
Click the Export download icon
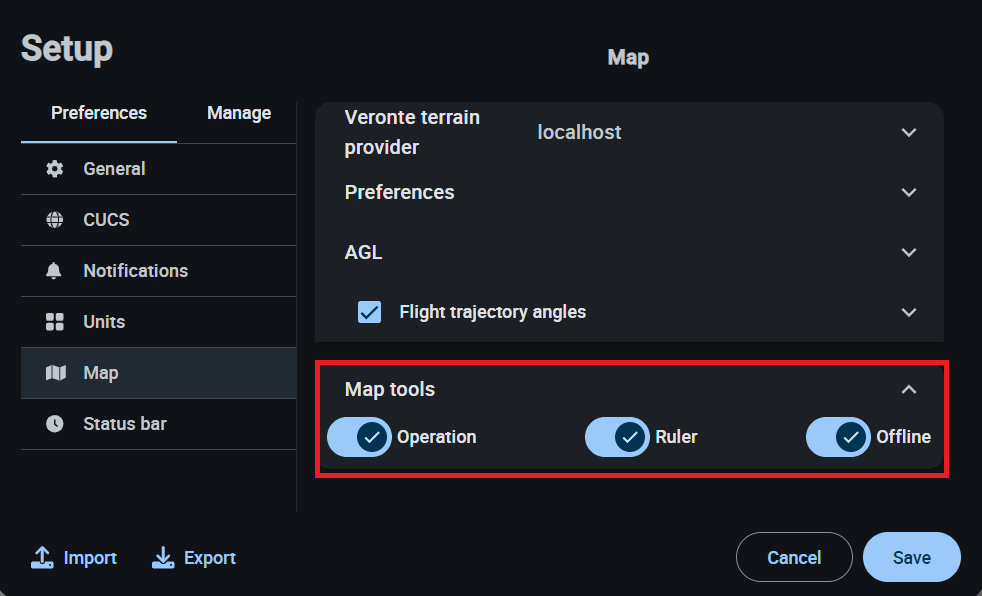coord(163,558)
